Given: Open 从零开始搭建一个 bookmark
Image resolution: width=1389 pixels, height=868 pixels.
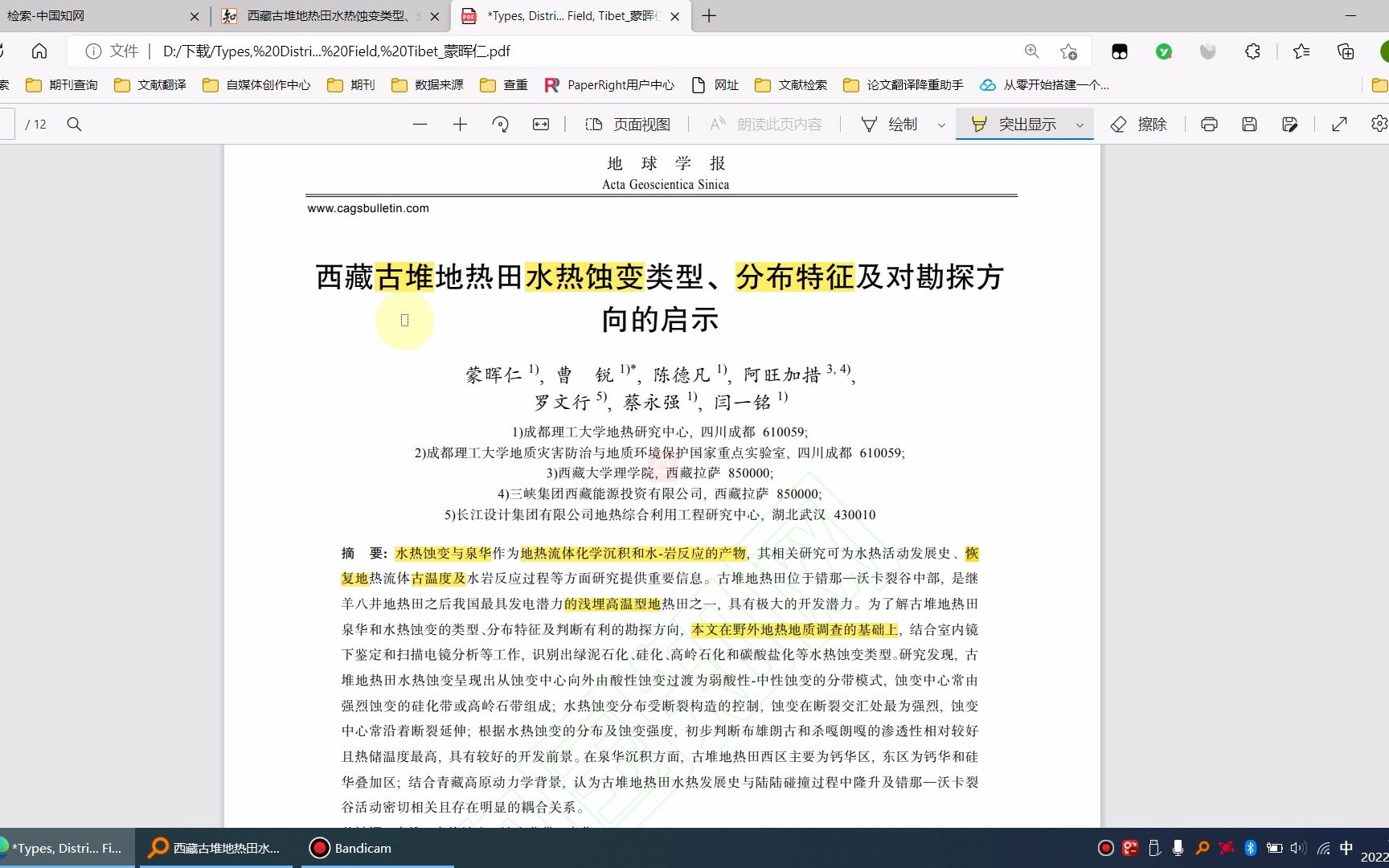Looking at the screenshot, I should point(1044,84).
